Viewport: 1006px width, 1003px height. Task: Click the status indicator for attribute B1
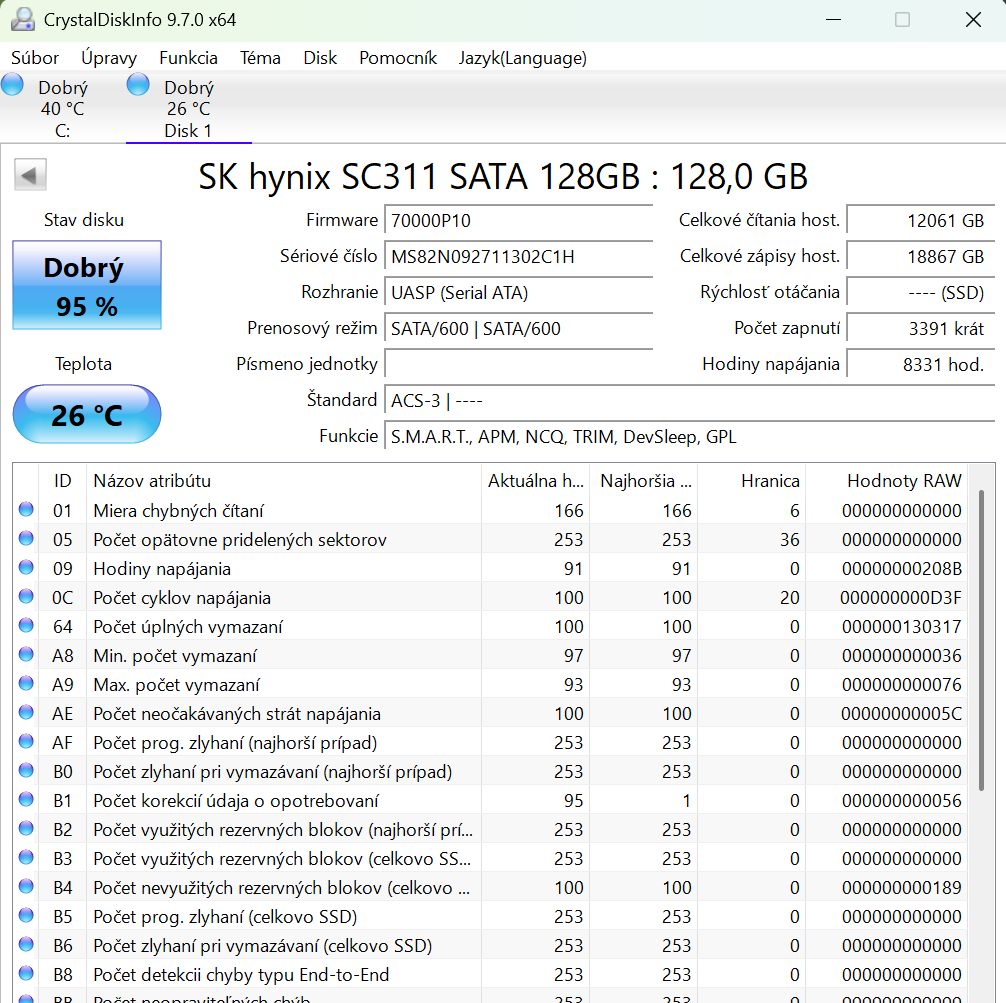25,800
